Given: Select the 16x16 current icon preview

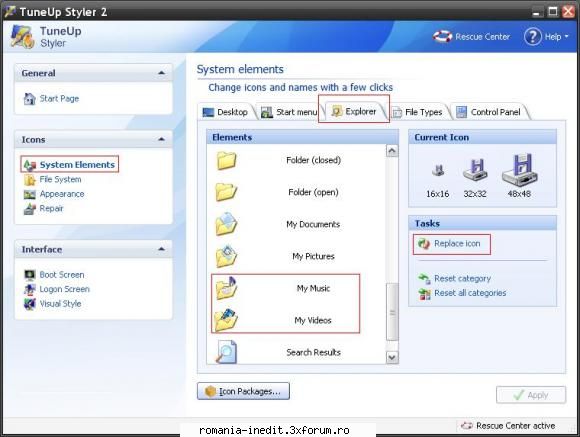Looking at the screenshot, I should pyautogui.click(x=438, y=171).
